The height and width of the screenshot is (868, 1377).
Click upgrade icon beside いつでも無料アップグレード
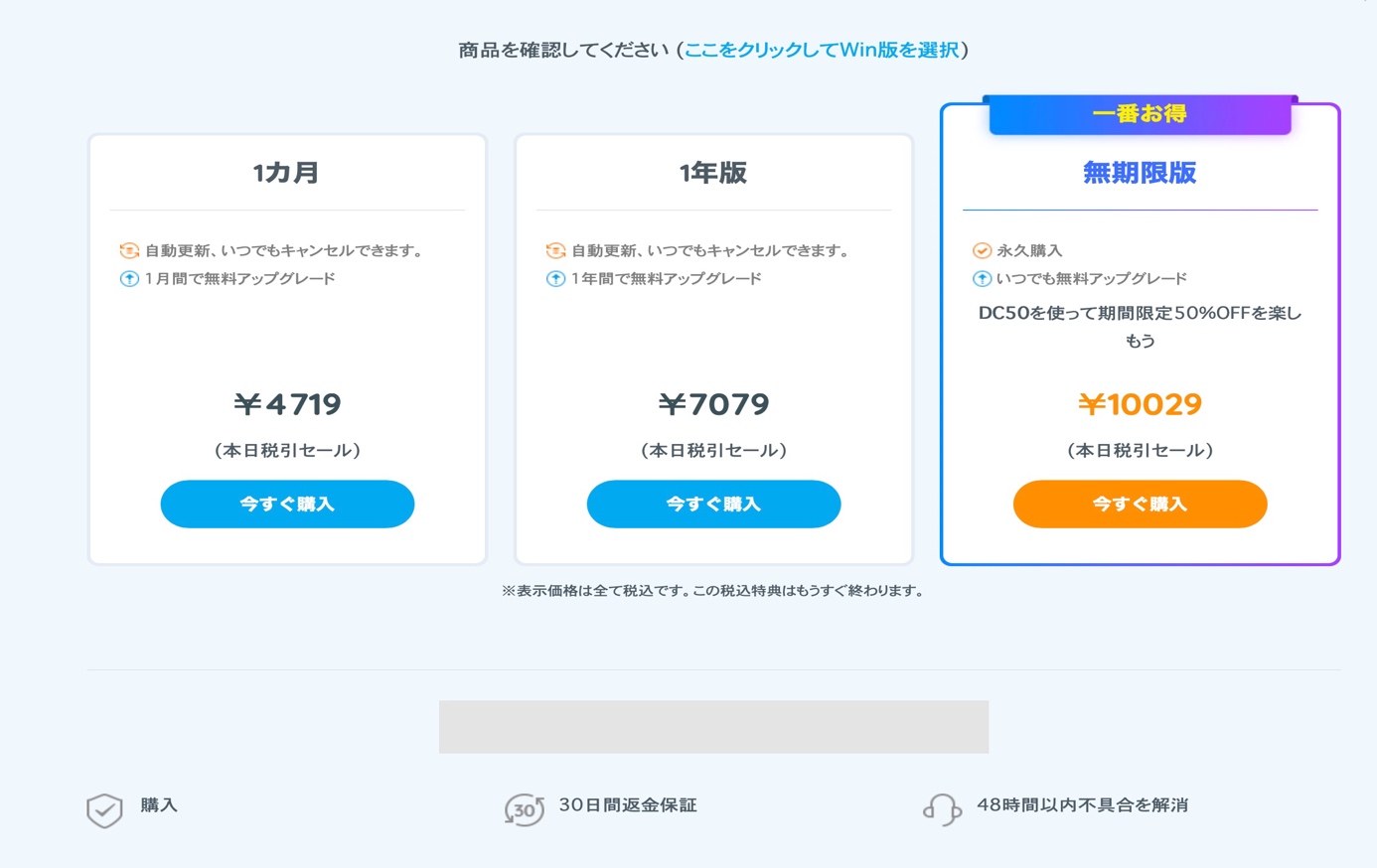pos(982,278)
